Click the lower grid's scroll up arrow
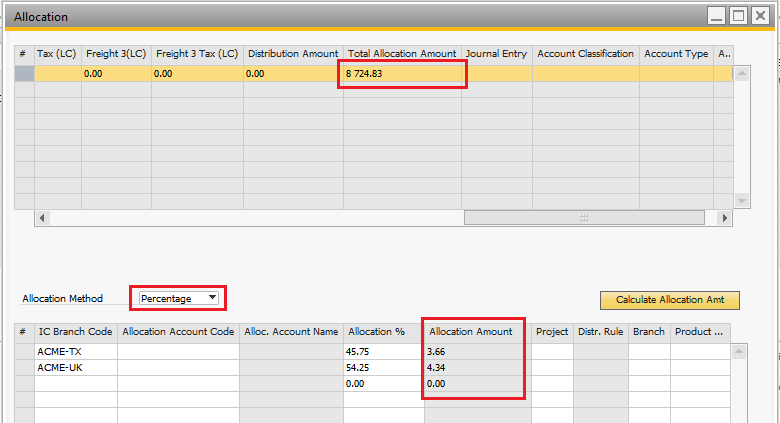780x423 pixels. click(741, 351)
